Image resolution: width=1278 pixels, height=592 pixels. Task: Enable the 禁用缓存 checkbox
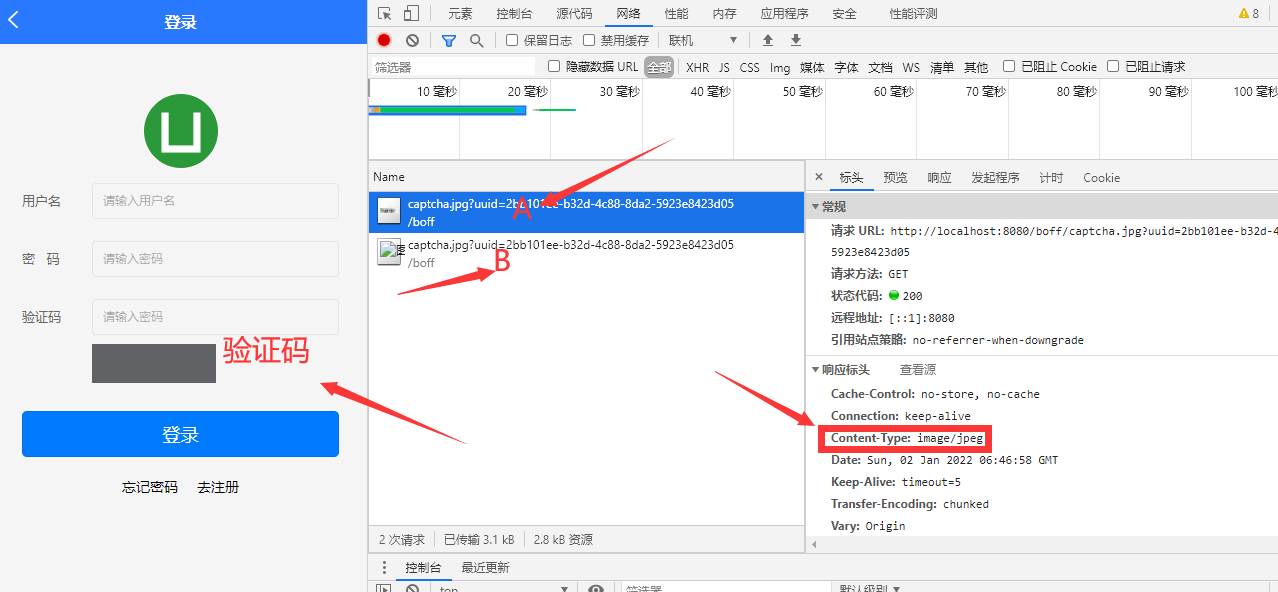(589, 40)
